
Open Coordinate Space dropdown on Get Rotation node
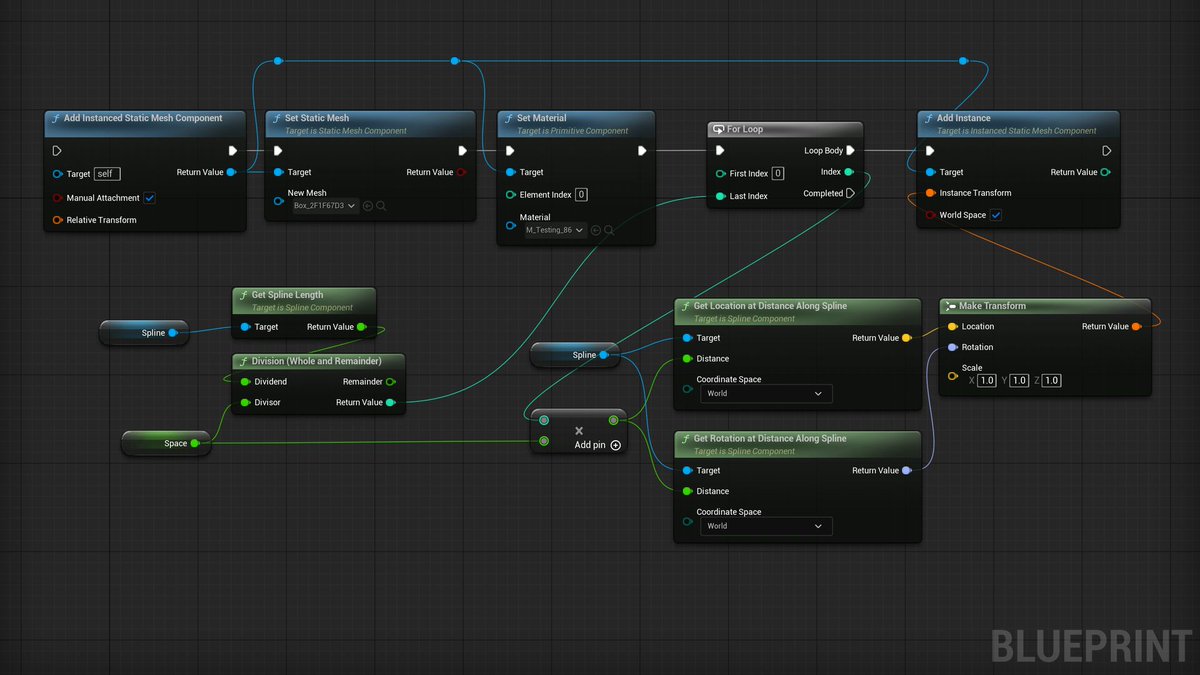765,526
